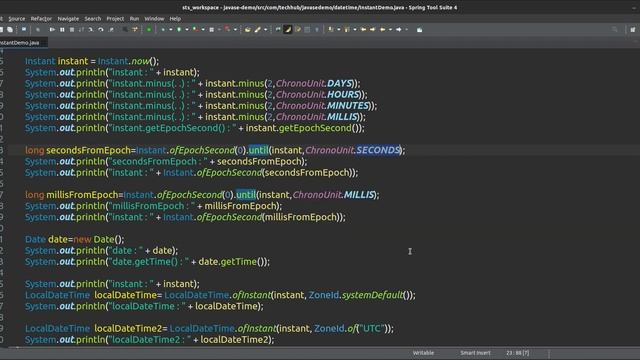Click the 23 : 88 cursor position indicator
This screenshot has height=360, width=640.
pyautogui.click(x=518, y=353)
